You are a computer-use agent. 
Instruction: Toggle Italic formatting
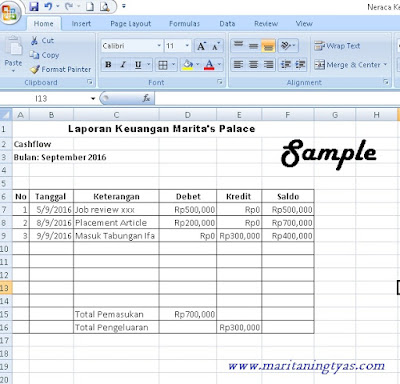pos(123,65)
